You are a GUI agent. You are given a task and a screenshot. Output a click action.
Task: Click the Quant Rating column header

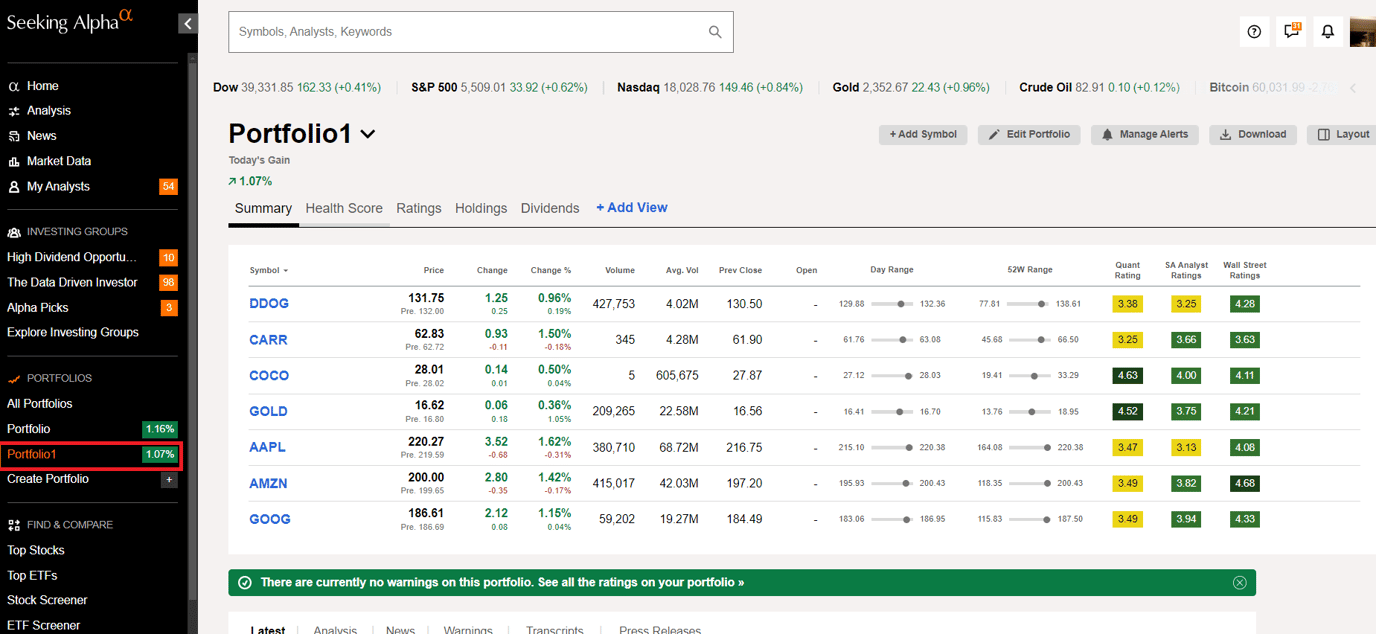1127,270
